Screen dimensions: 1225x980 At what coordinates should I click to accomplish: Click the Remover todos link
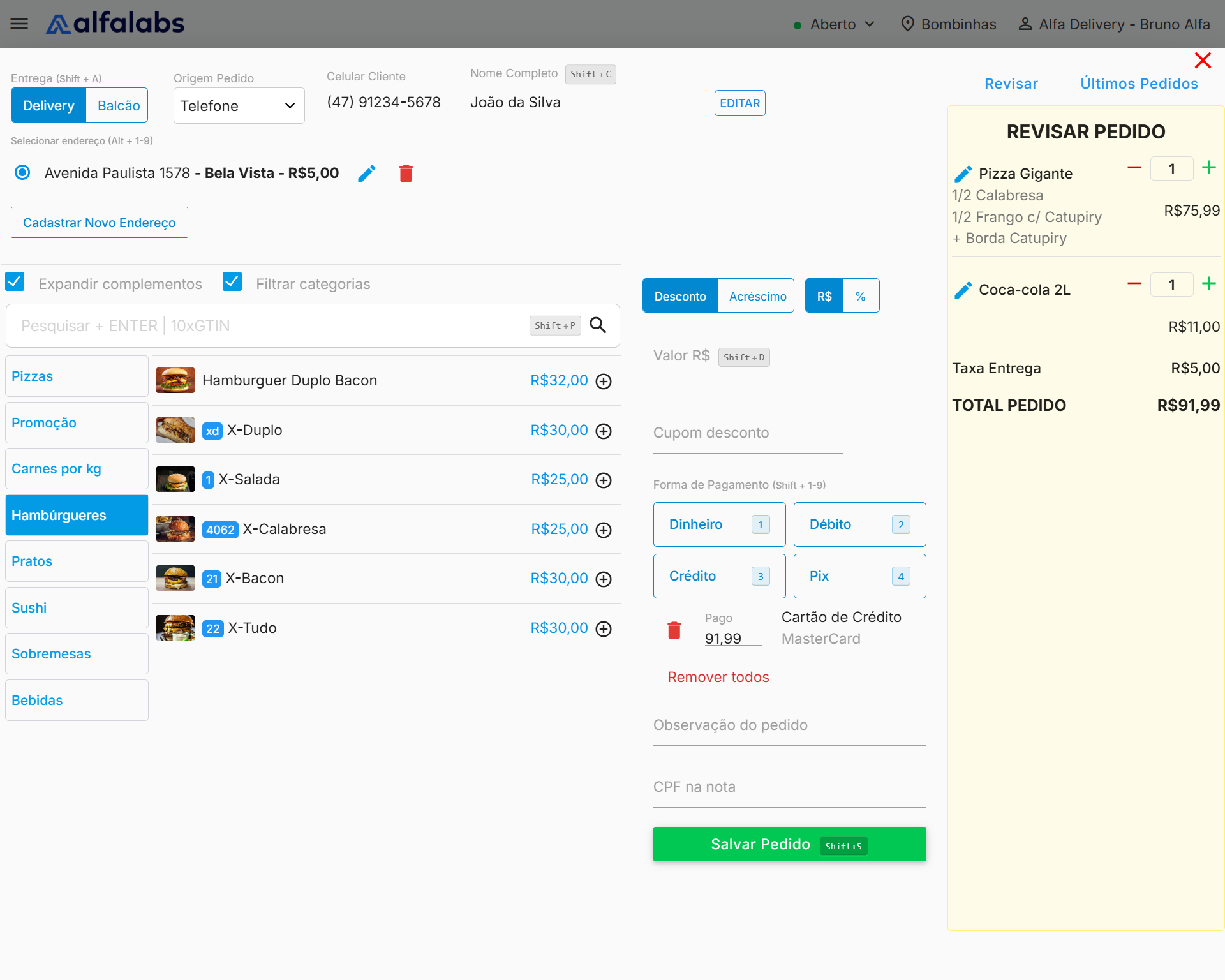(x=718, y=677)
